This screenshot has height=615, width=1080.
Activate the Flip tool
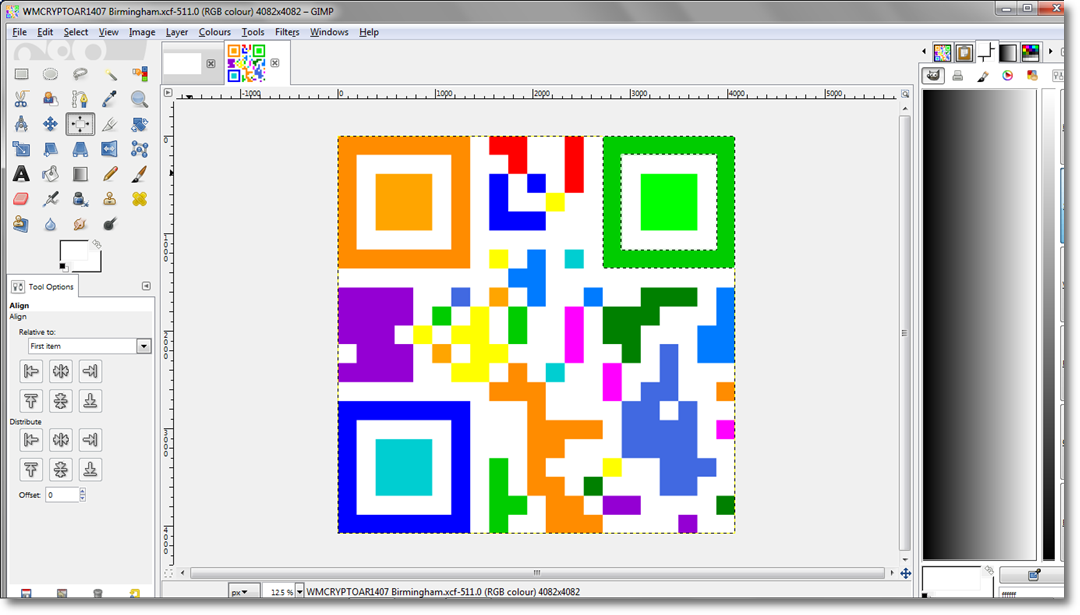click(x=110, y=149)
